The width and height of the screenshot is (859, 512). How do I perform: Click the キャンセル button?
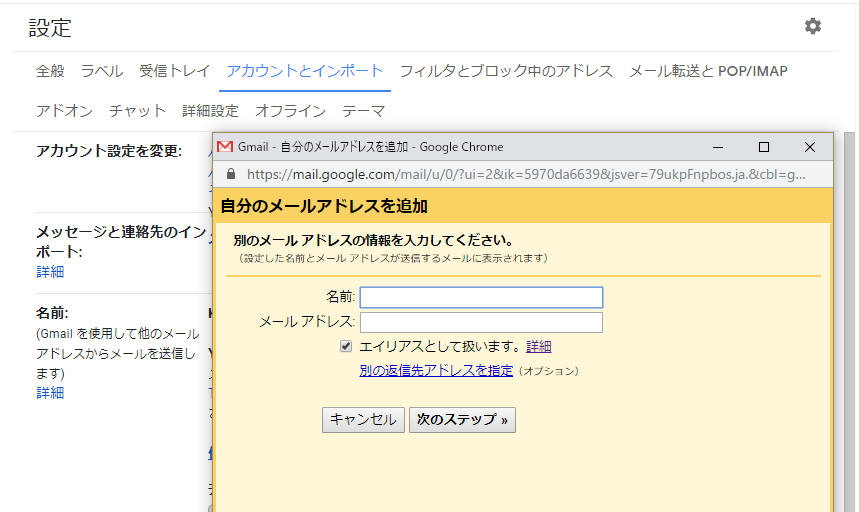point(363,420)
